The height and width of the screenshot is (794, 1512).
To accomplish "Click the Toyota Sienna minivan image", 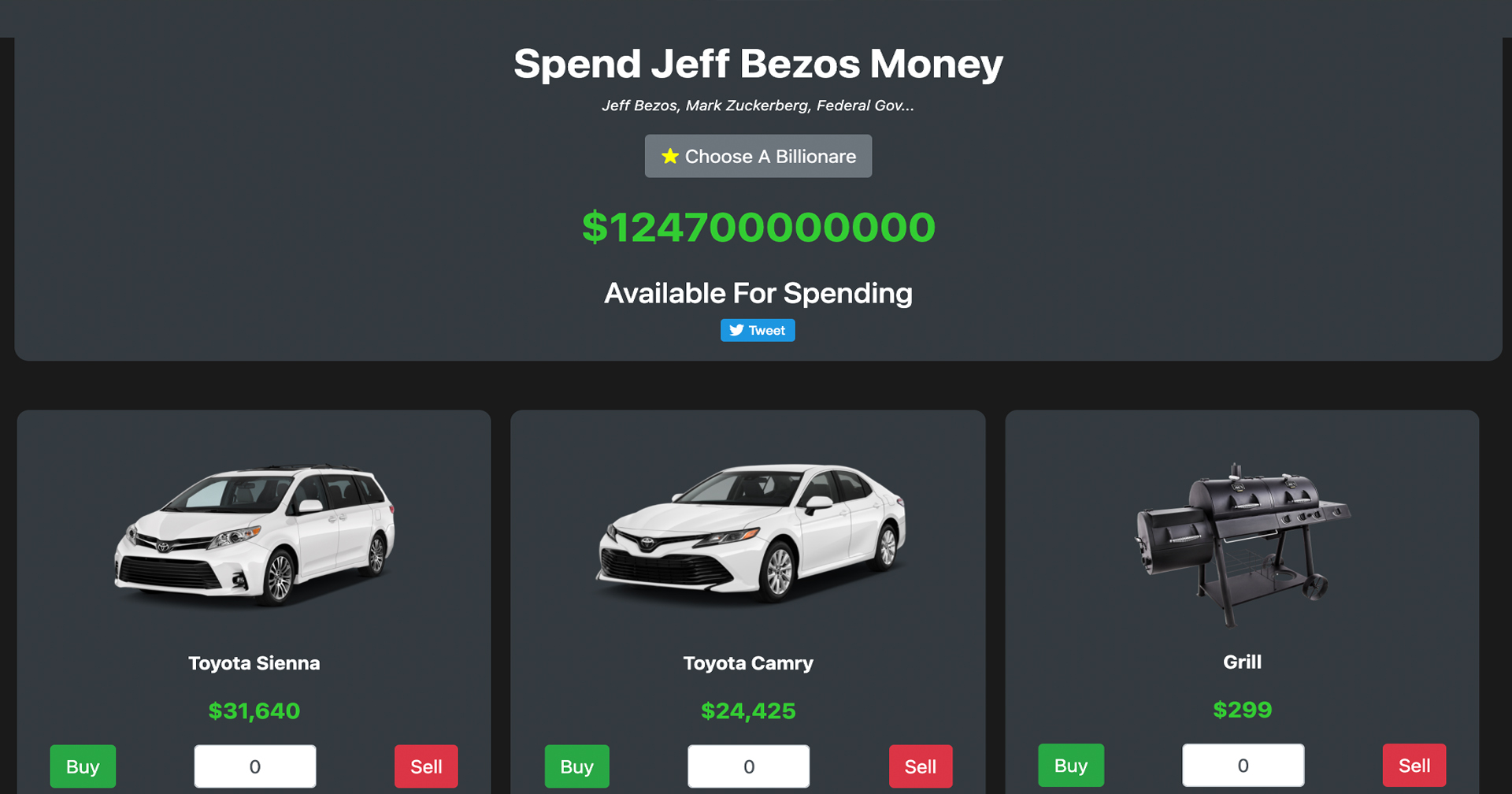I will coord(255,535).
